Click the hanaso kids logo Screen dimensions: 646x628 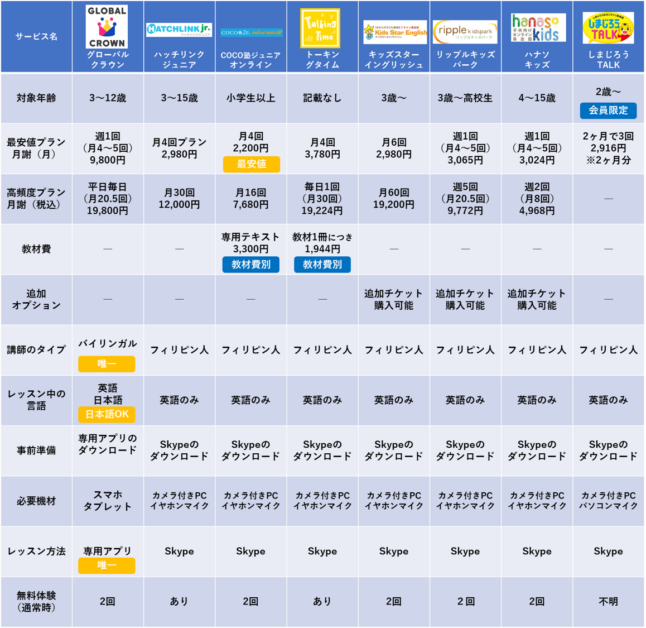[537, 27]
